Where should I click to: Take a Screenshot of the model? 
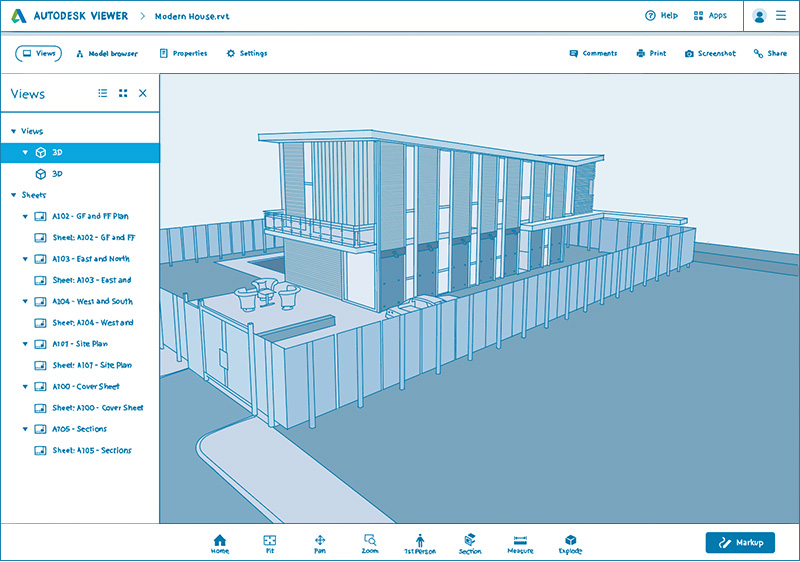[x=710, y=53]
